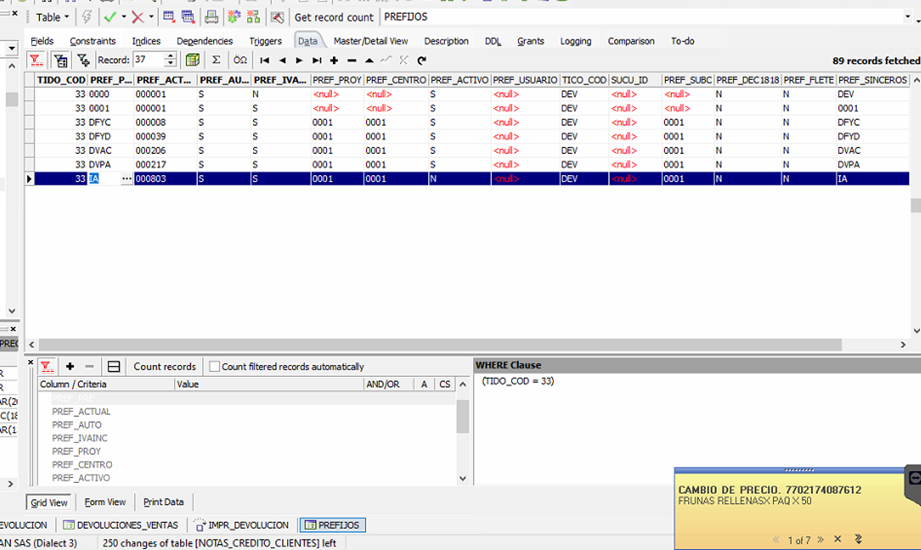Switch to the Indices tab
This screenshot has height=550, width=921.
146,41
